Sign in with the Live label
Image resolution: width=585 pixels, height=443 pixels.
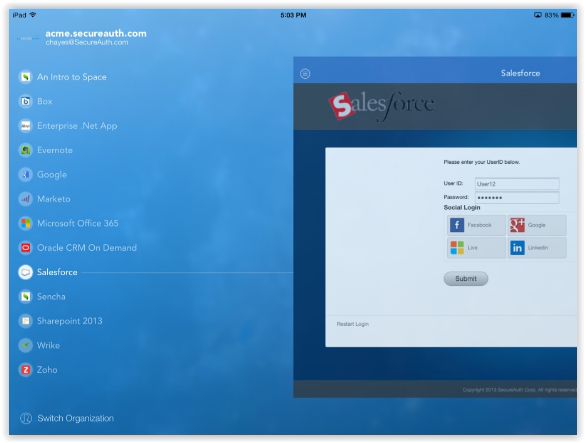472,248
